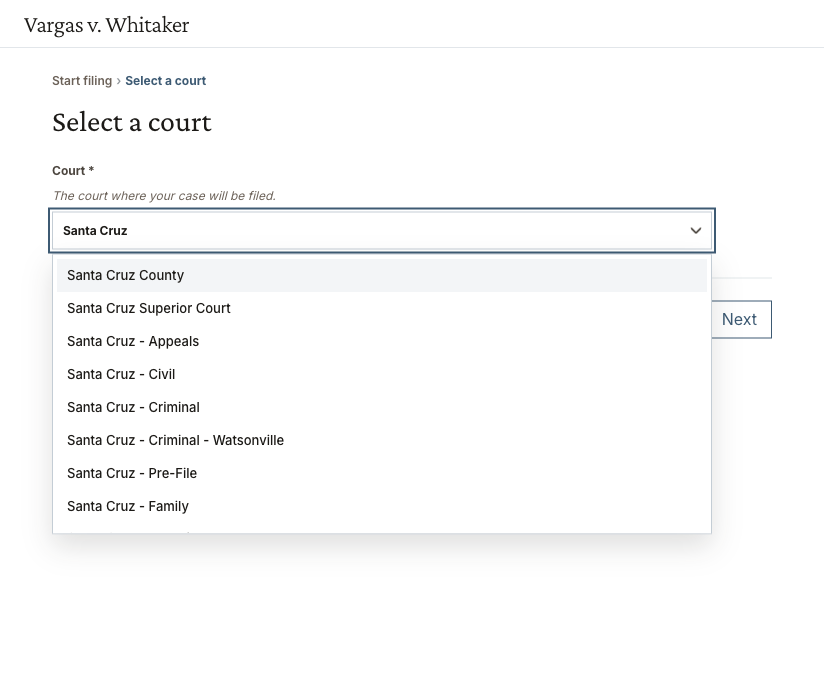Select Santa Cruz County option

coord(382,275)
